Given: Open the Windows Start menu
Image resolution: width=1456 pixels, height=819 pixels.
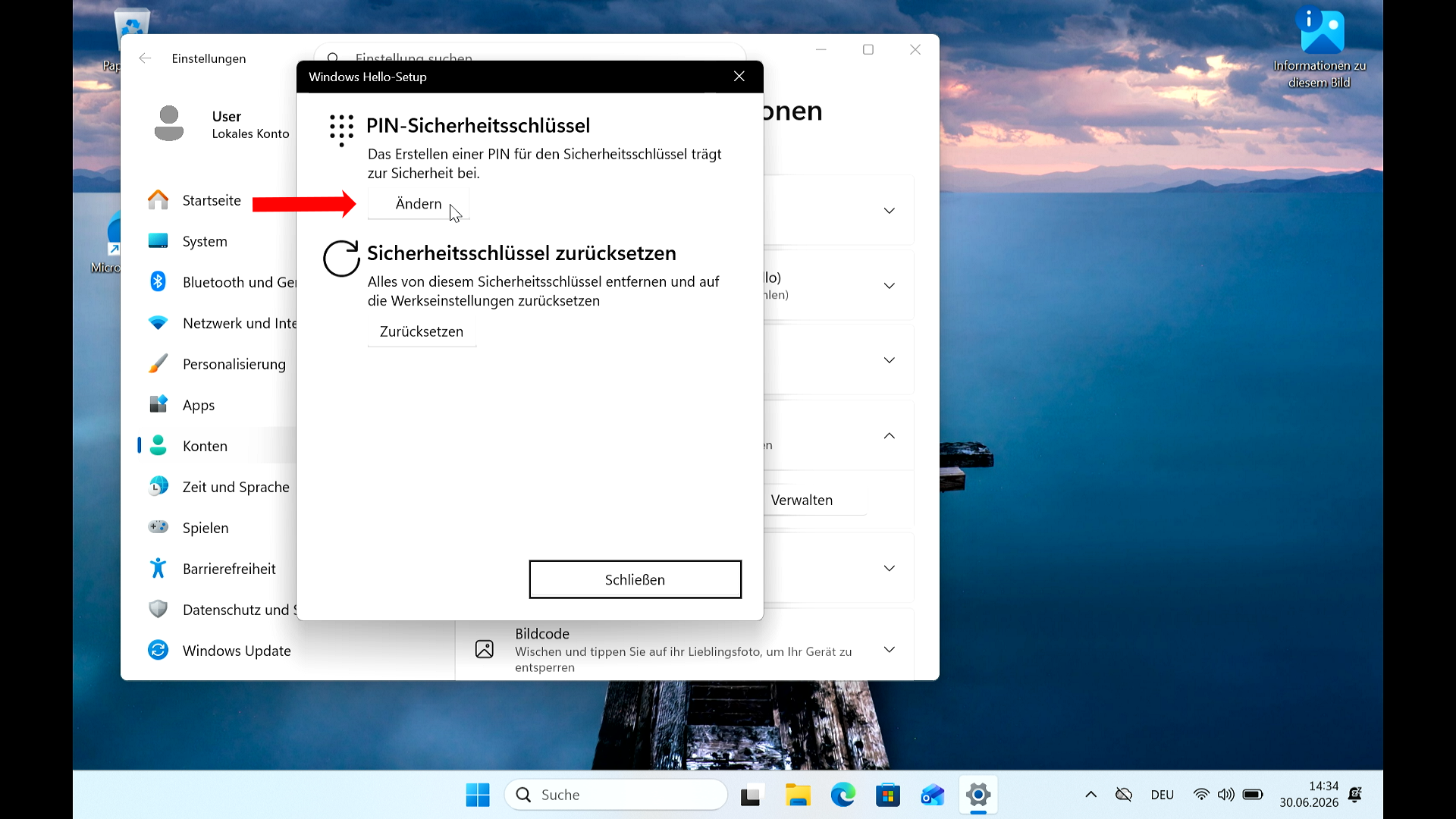Looking at the screenshot, I should pyautogui.click(x=478, y=795).
